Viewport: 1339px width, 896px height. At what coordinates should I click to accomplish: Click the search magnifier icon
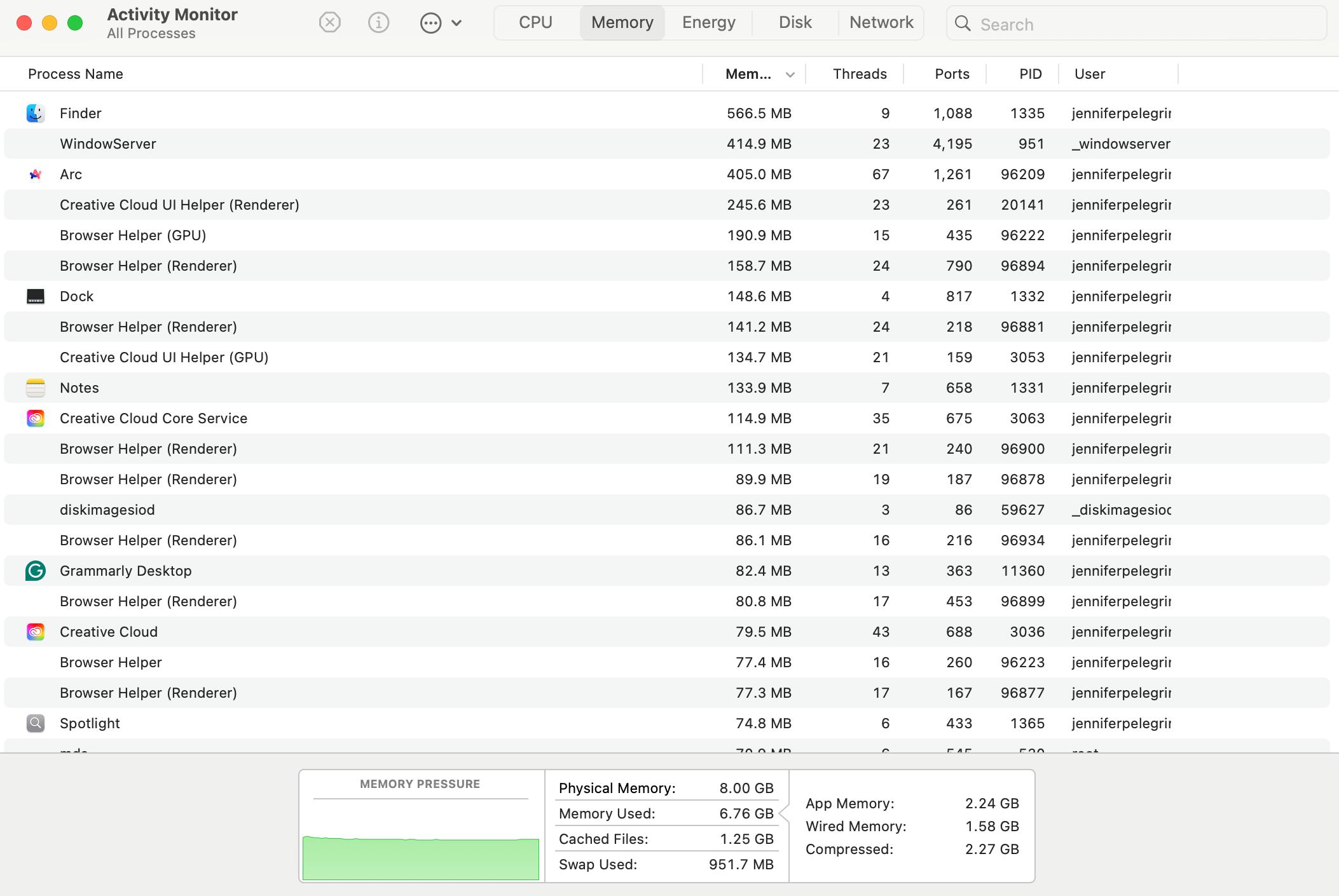coord(963,24)
